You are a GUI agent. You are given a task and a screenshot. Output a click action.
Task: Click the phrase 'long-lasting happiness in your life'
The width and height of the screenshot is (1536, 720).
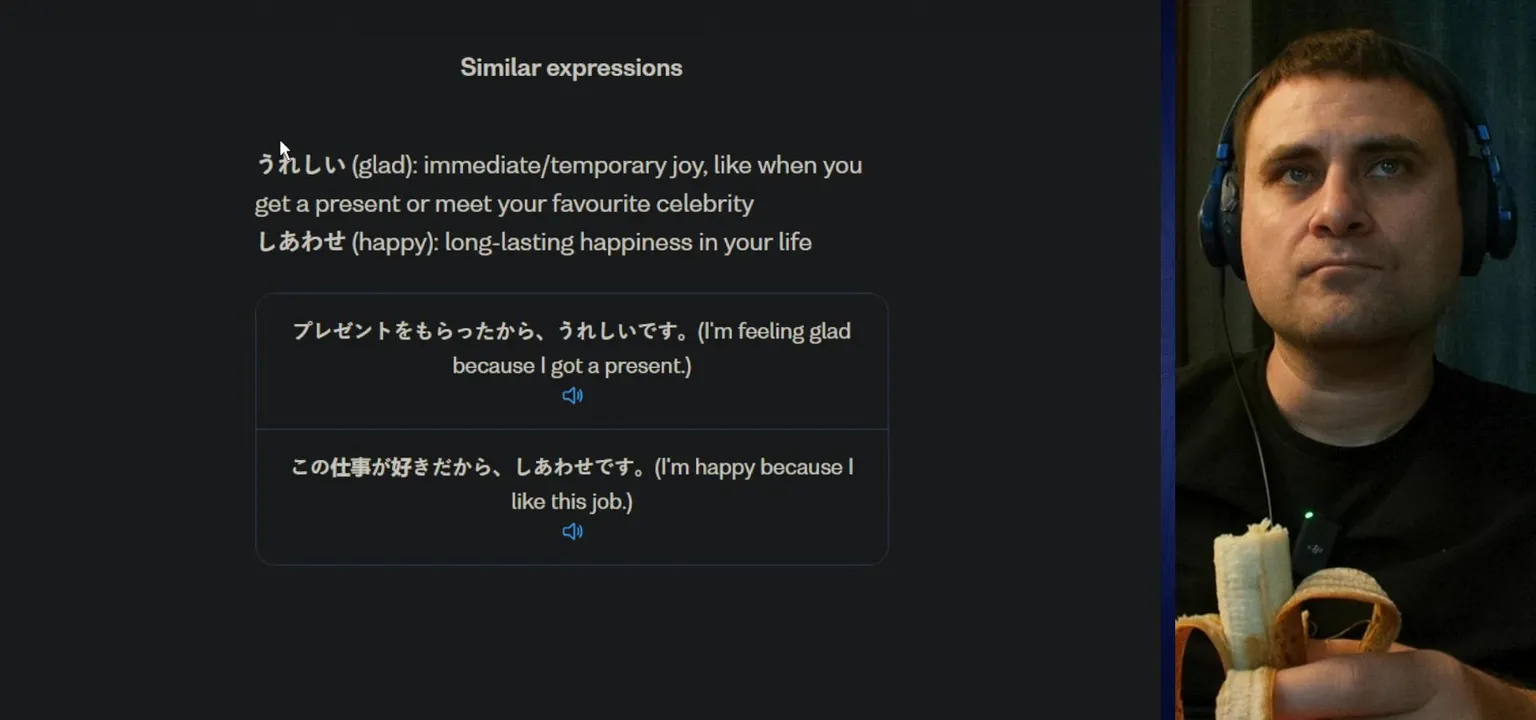[628, 242]
